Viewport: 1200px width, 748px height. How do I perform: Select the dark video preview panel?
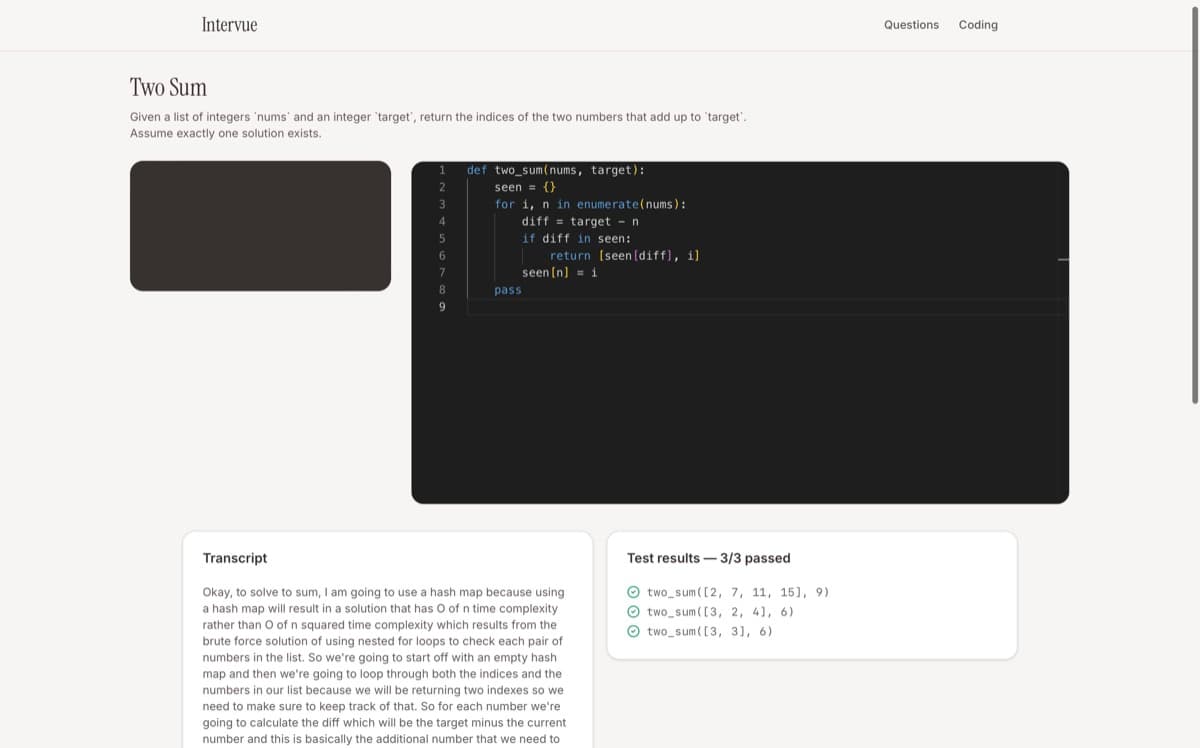260,226
